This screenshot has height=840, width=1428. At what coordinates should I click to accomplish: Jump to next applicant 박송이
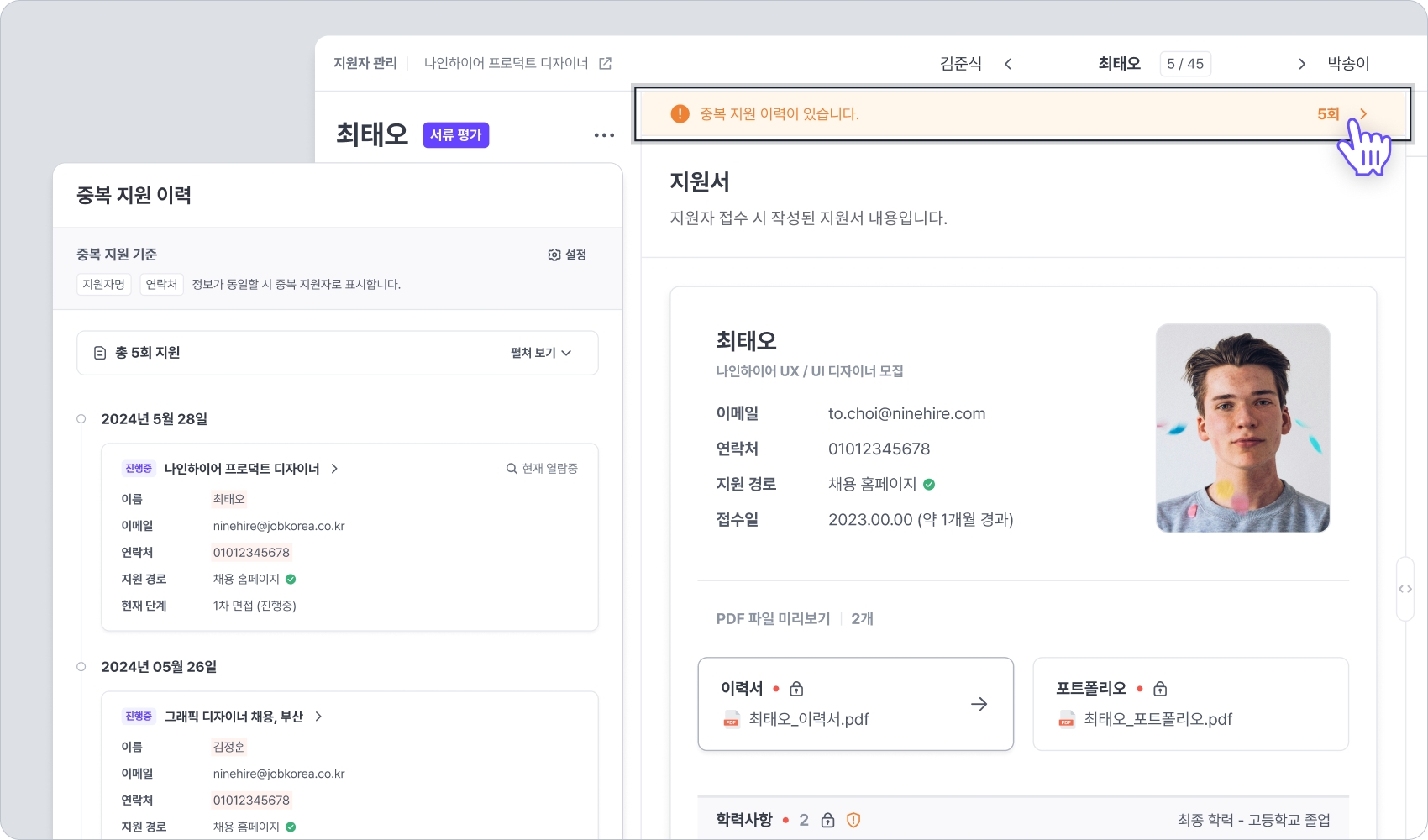[x=1348, y=64]
